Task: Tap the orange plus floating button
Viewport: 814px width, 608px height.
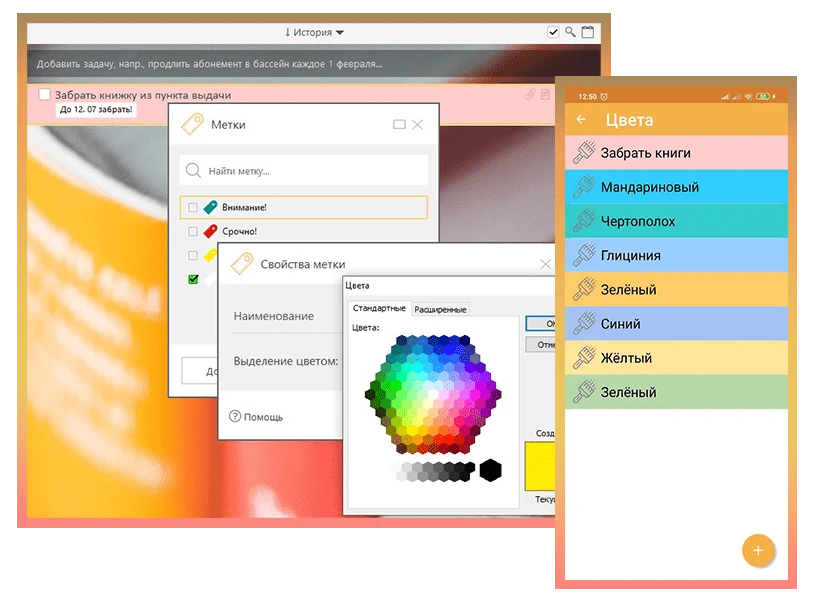Action: (757, 550)
